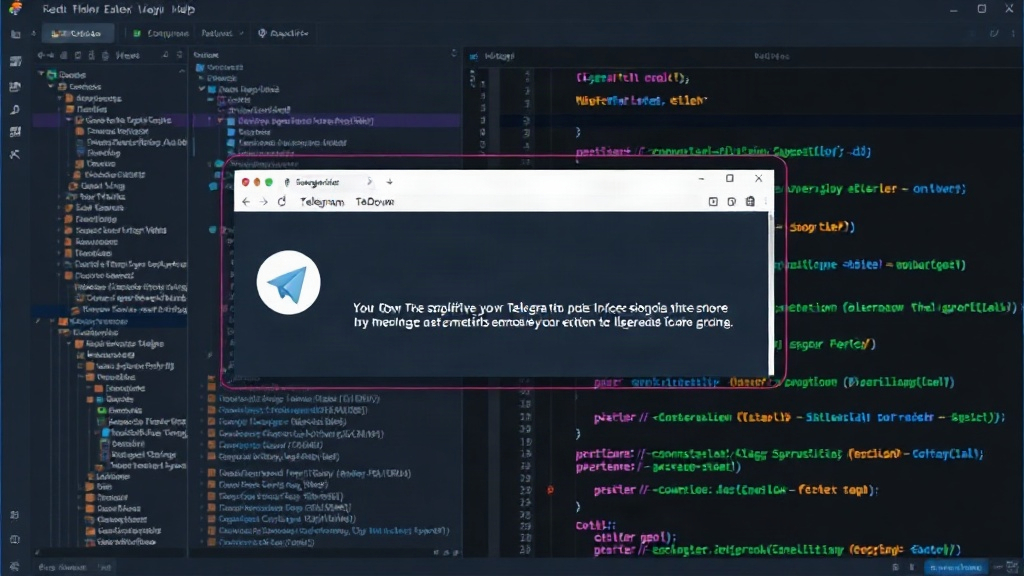The width and height of the screenshot is (1024, 576).
Task: Open the toolbar dropdown with the small down chevron
Action: (222, 33)
